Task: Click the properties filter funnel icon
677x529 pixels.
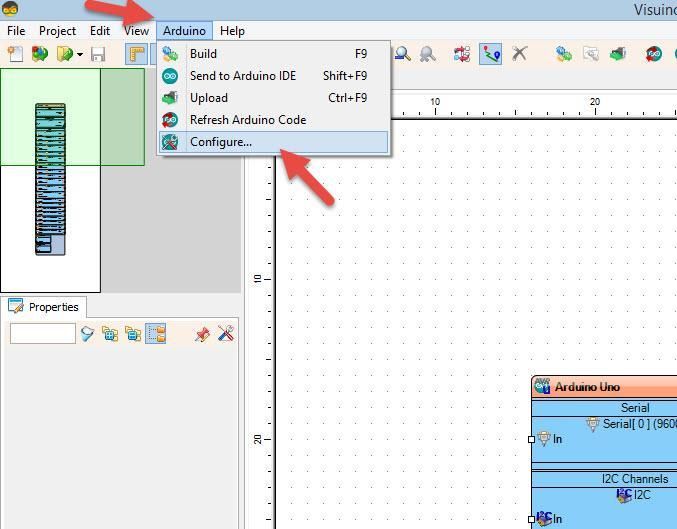Action: 87,334
